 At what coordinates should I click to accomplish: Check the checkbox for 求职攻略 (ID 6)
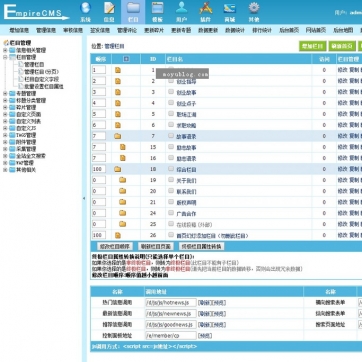pos(171,125)
